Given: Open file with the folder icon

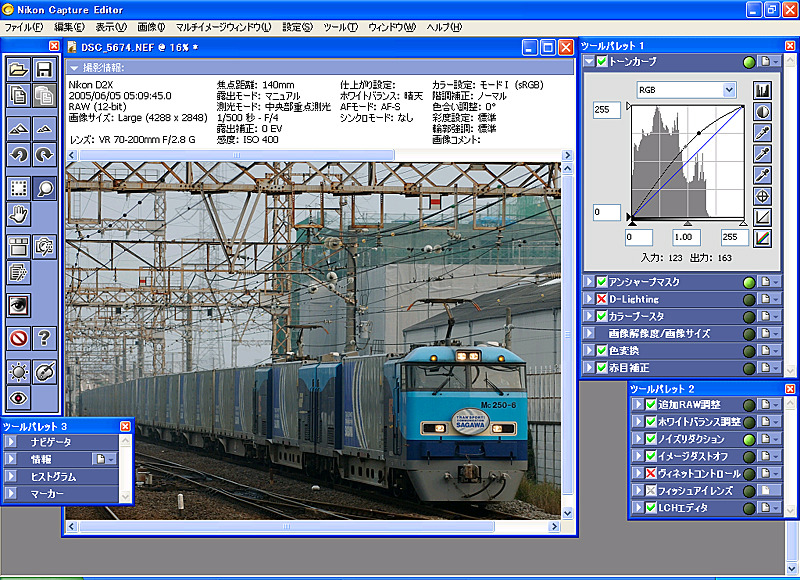Looking at the screenshot, I should tap(18, 69).
